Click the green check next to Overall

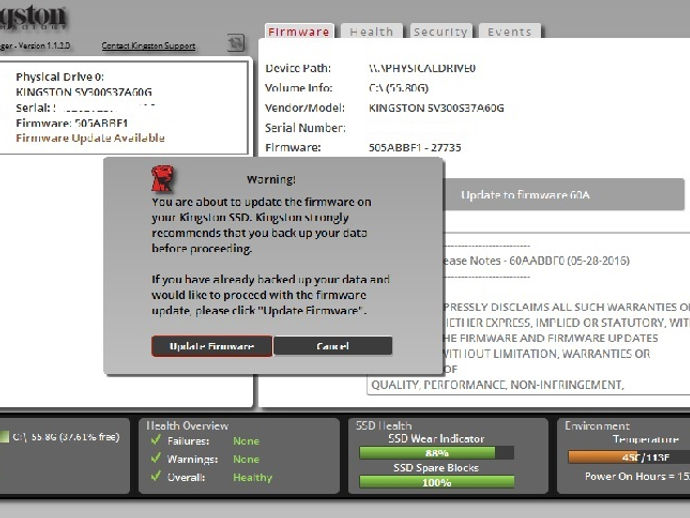(x=155, y=476)
